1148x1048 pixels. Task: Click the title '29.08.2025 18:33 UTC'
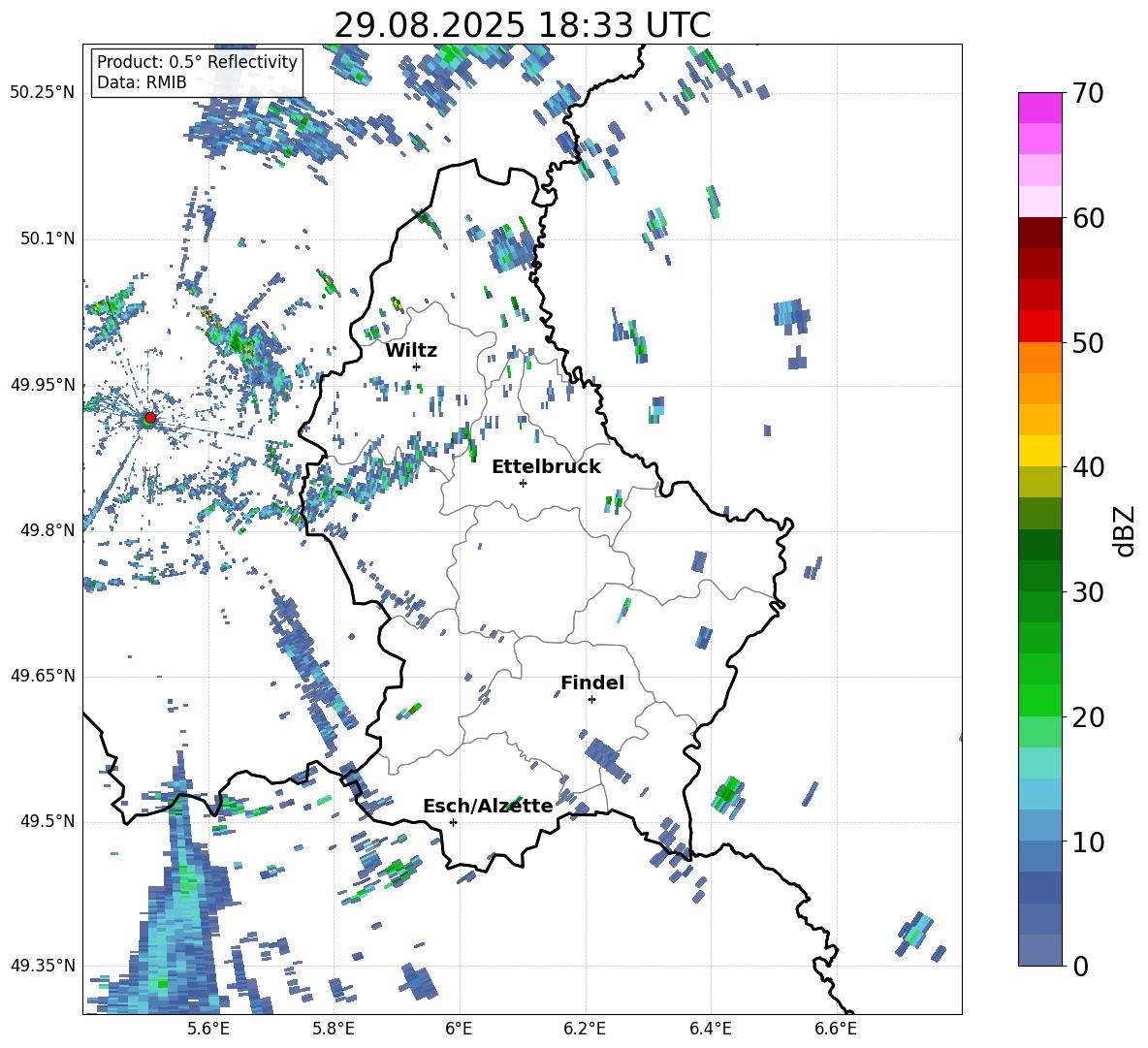pos(522,25)
